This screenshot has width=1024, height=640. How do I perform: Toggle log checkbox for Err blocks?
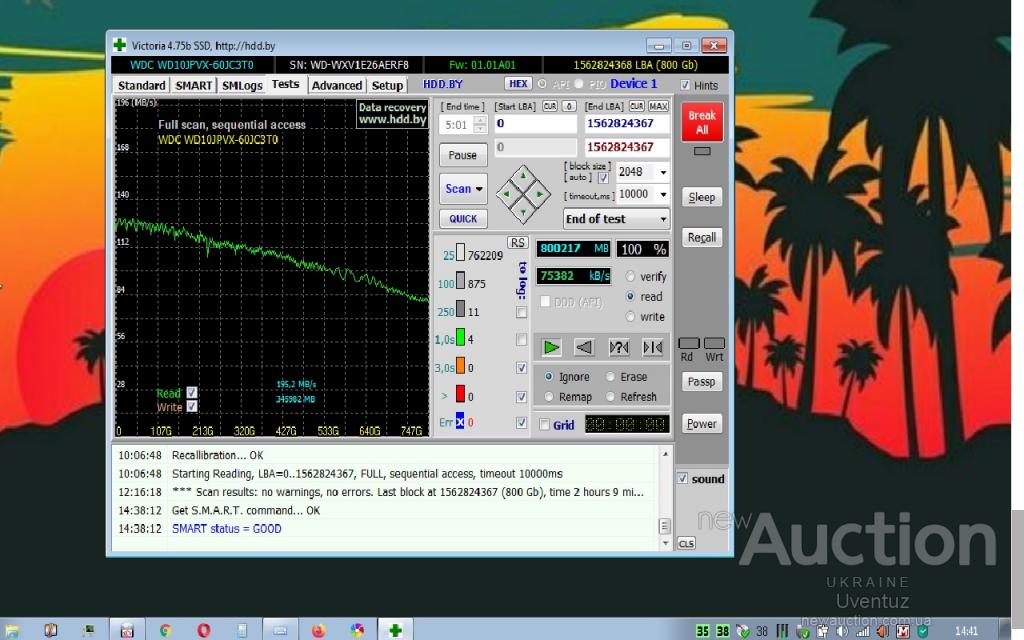click(521, 423)
